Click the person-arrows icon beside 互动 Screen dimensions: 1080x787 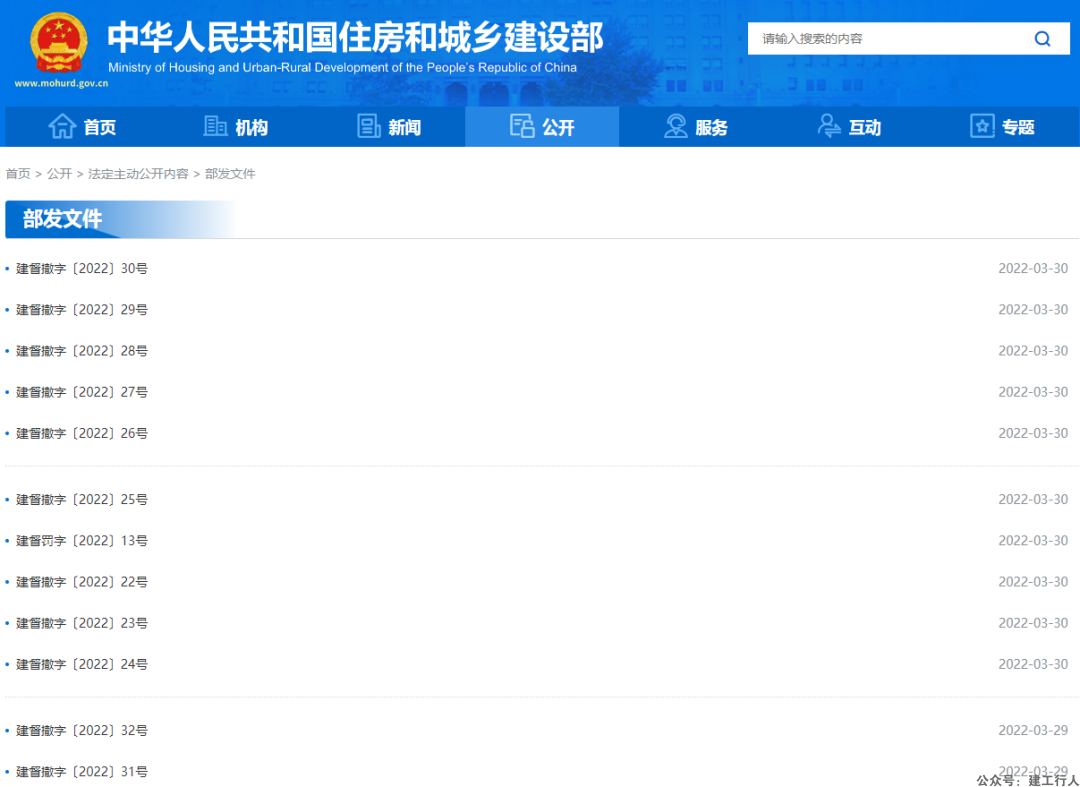point(829,127)
